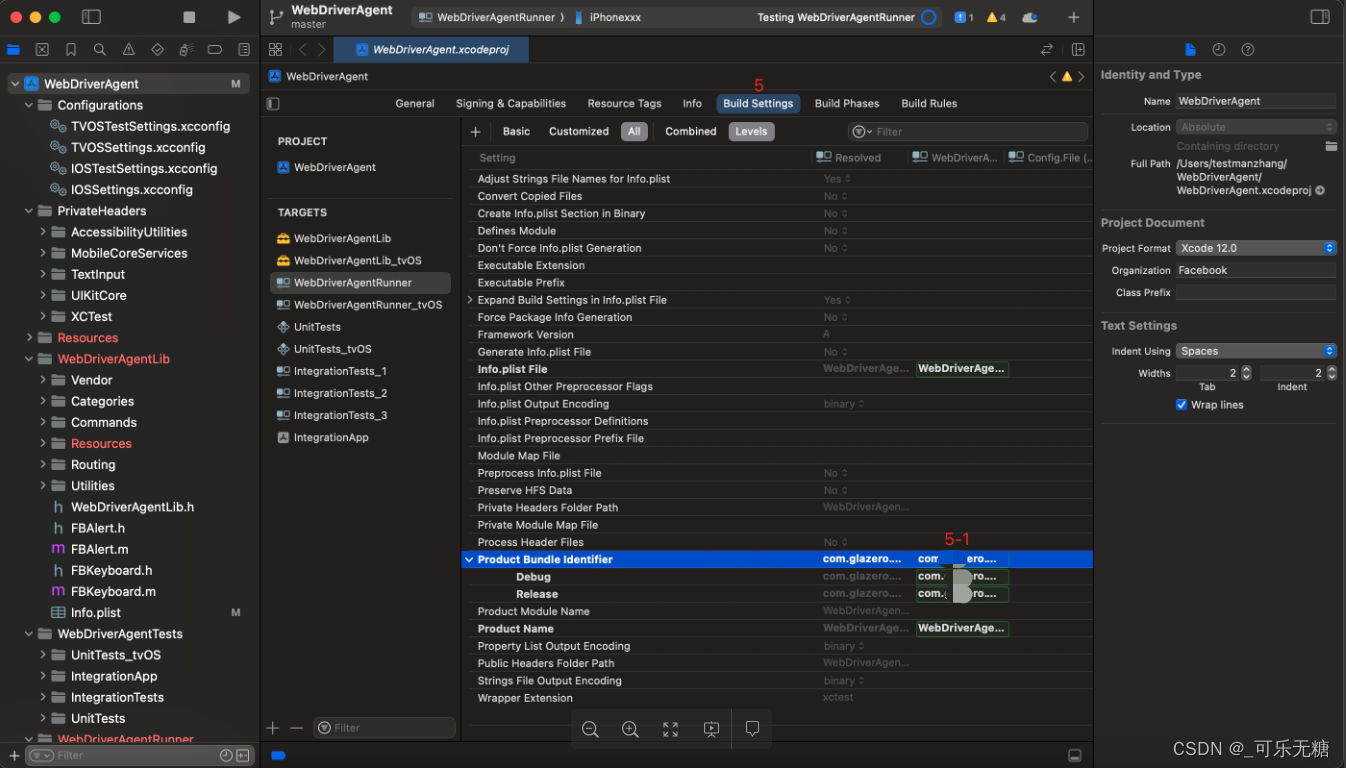Open the Find navigator magnifier icon
This screenshot has width=1346, height=768.
(x=100, y=49)
